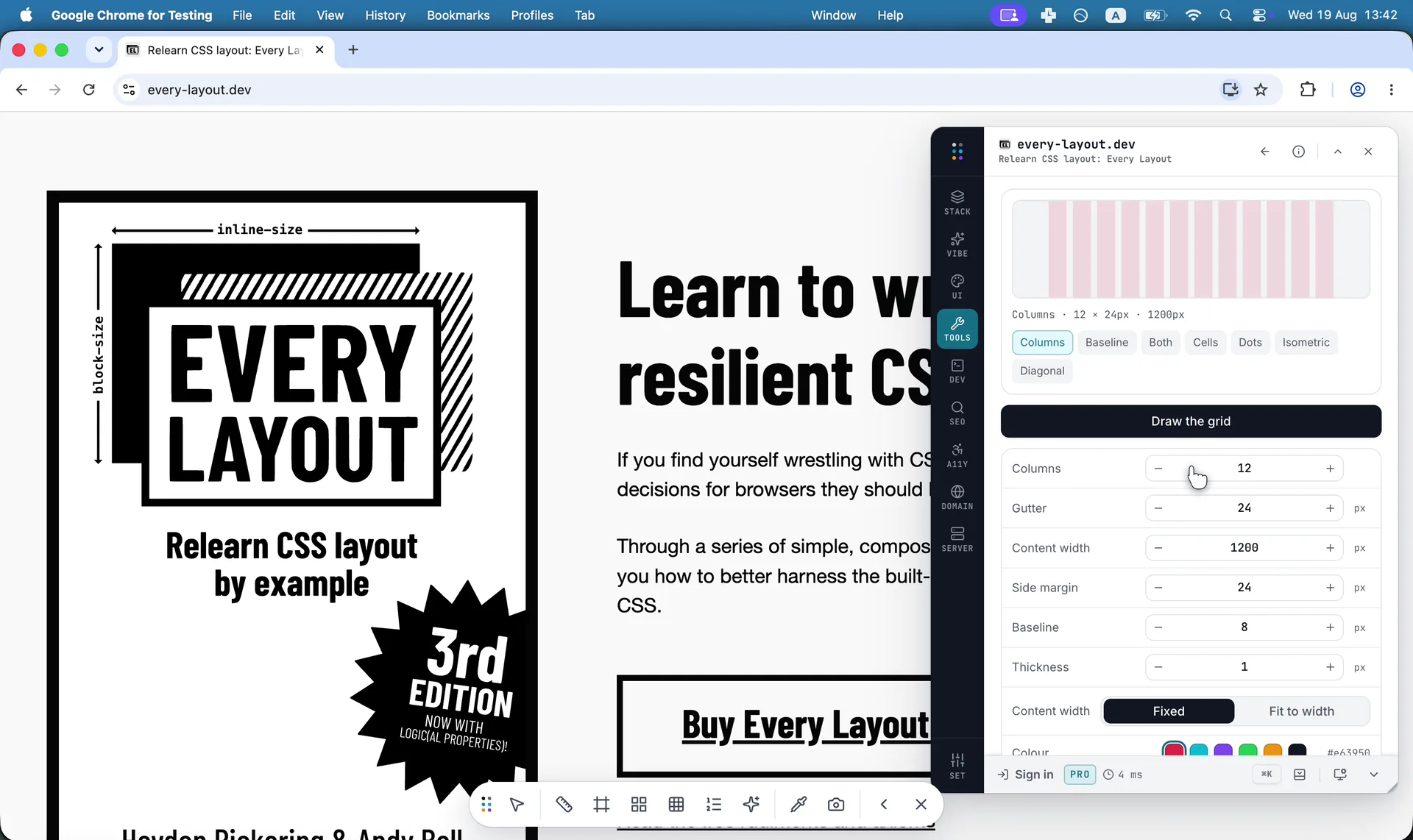Image resolution: width=1413 pixels, height=840 pixels.
Task: Go back in the extension panel
Action: (x=1264, y=152)
